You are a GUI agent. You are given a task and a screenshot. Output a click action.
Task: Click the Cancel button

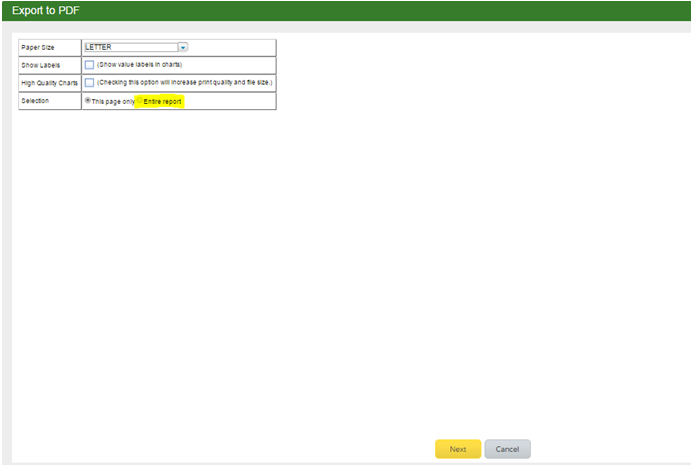click(x=507, y=449)
